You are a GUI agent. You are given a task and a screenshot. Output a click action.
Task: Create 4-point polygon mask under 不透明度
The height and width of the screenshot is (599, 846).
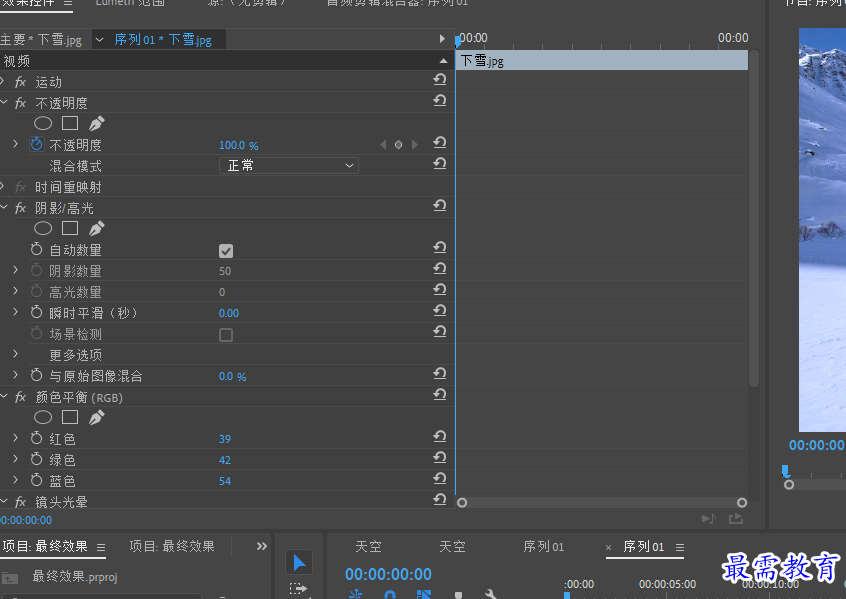(x=70, y=124)
